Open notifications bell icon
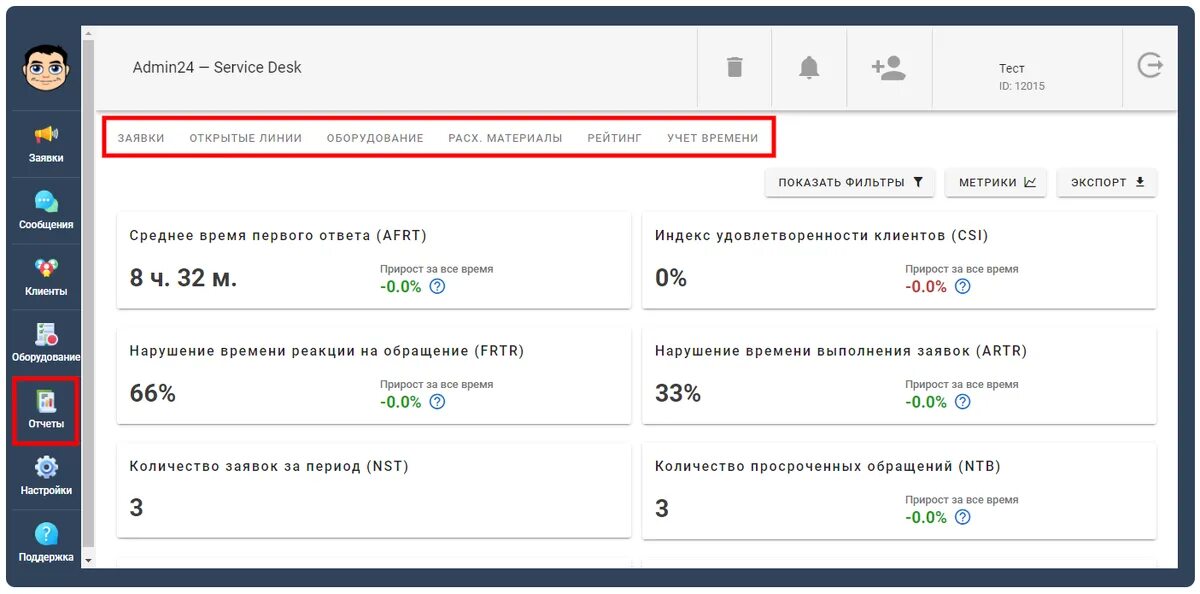This screenshot has width=1200, height=594. pyautogui.click(x=809, y=67)
